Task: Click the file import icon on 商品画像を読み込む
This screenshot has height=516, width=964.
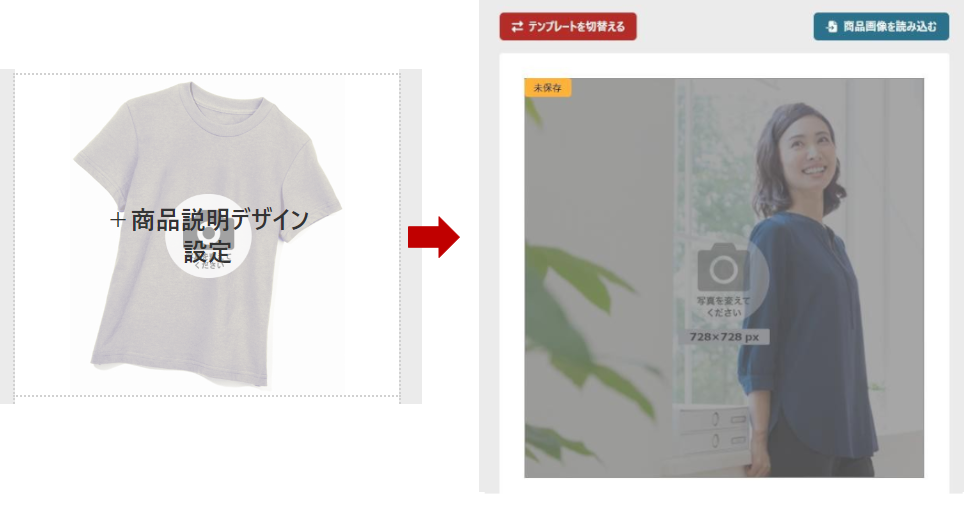Action: (x=831, y=26)
